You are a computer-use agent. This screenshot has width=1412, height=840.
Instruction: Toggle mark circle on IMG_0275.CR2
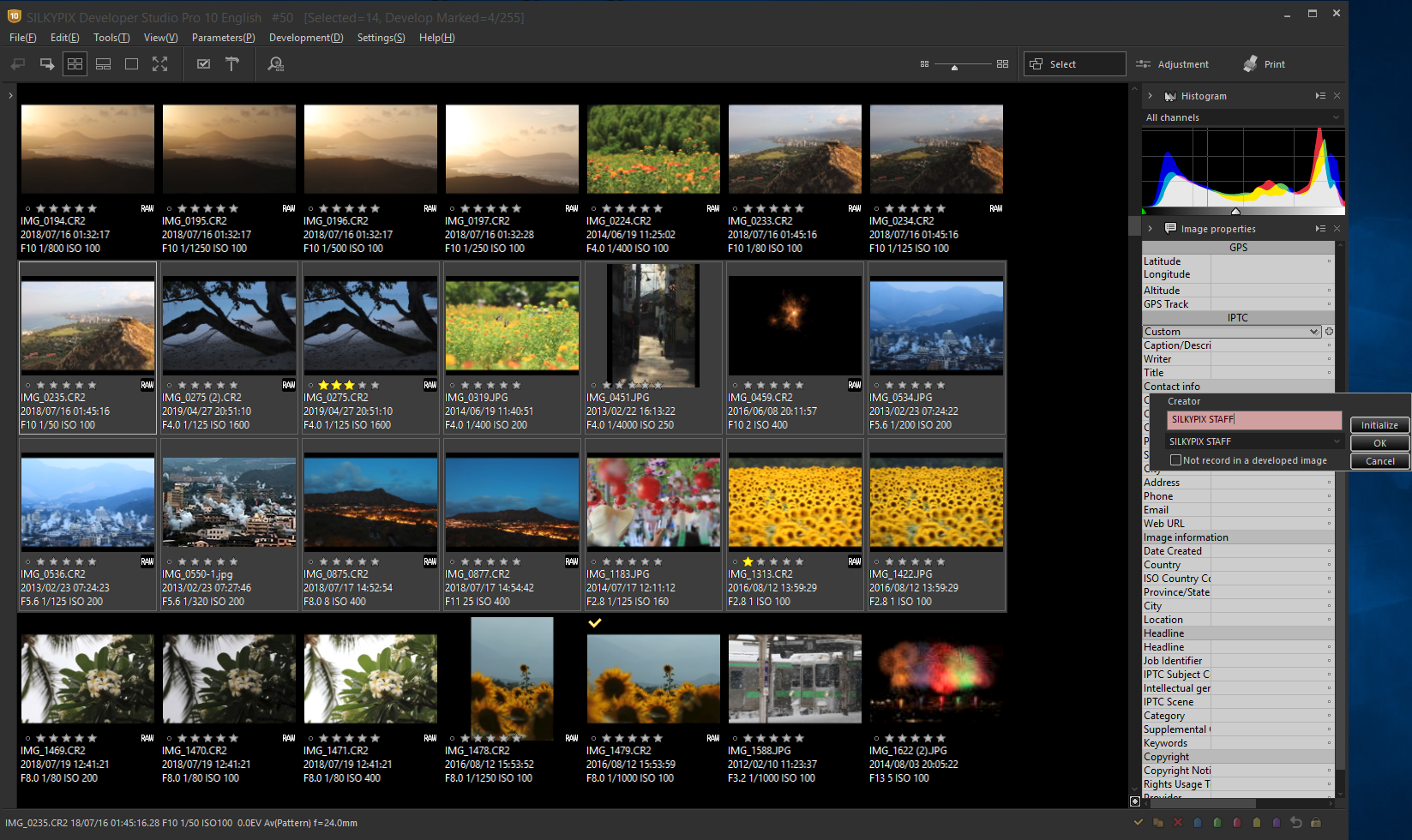pyautogui.click(x=310, y=385)
